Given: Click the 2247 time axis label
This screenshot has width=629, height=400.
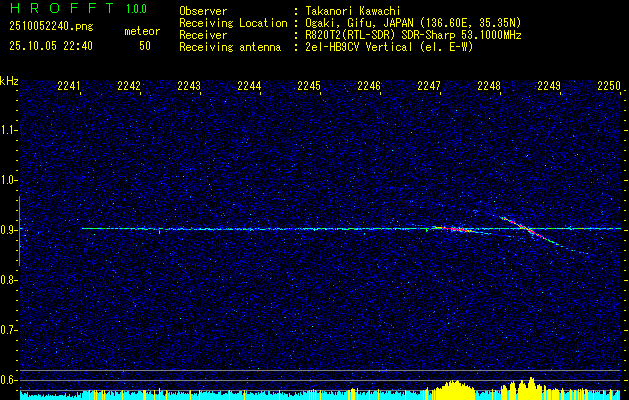Looking at the screenshot, I should click(x=429, y=86).
